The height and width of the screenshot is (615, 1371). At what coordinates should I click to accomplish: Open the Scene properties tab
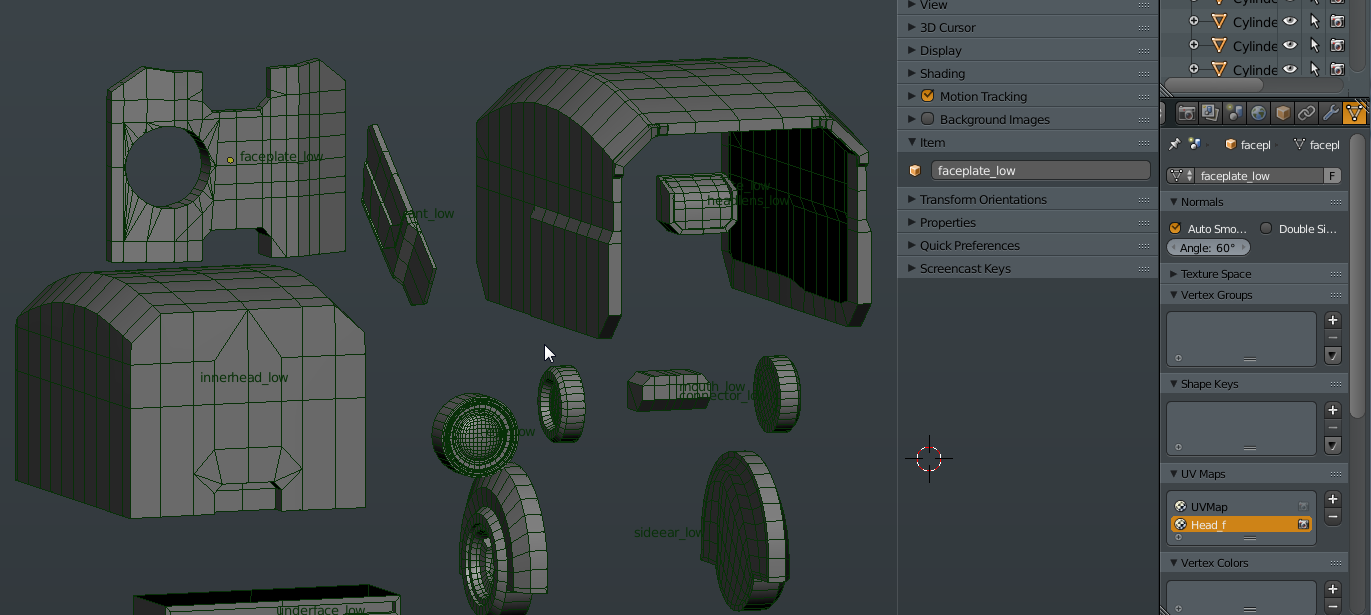coord(1235,113)
